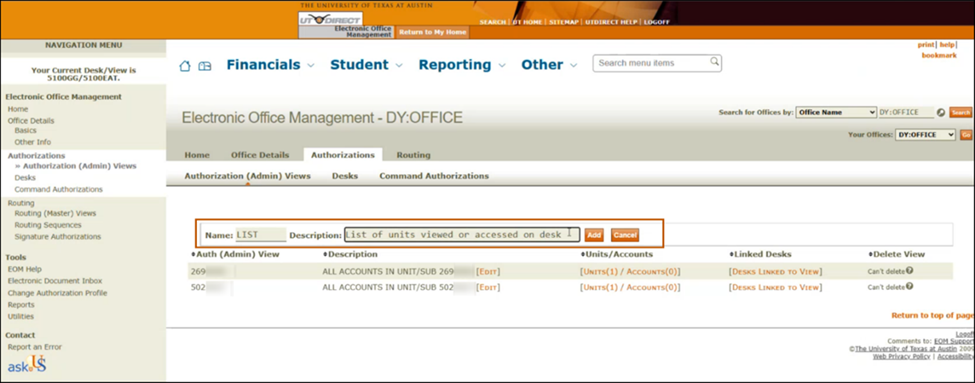Screen dimensions: 975x383
Task: Click help icon for view 502 delete
Action: pos(909,287)
